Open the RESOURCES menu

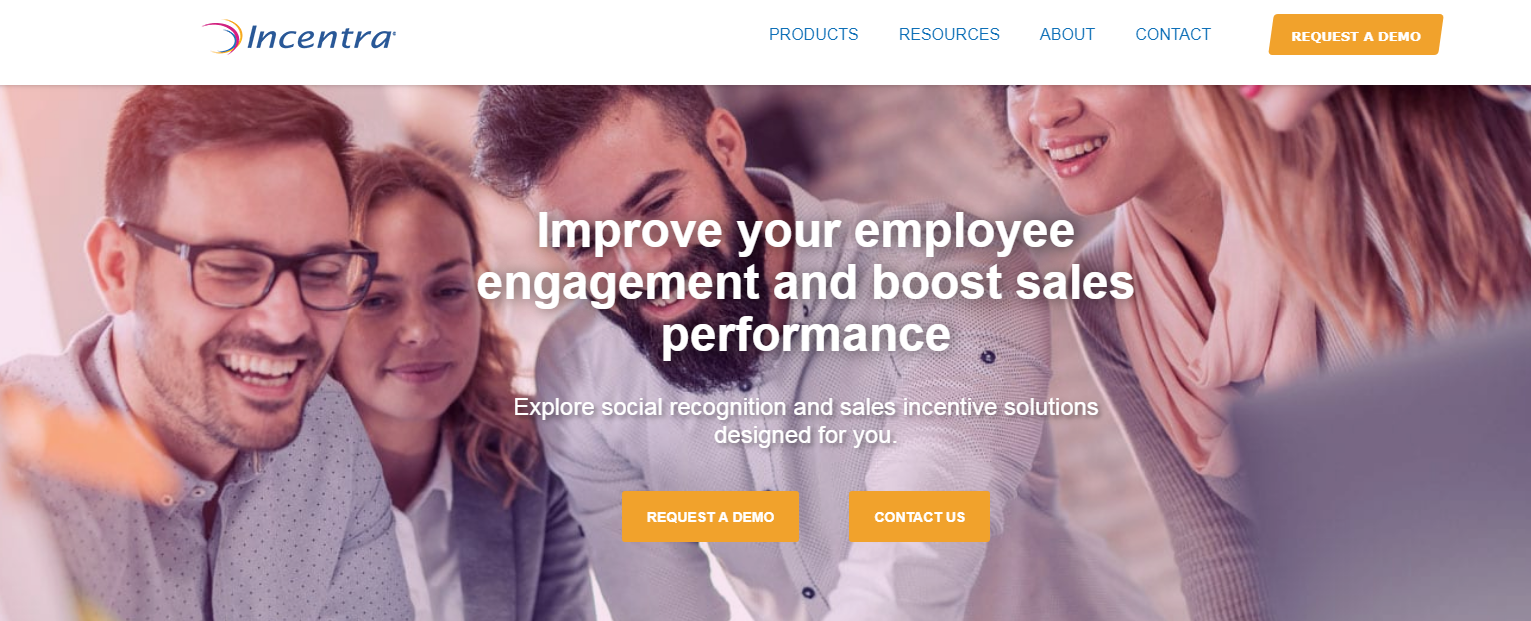pyautogui.click(x=949, y=34)
